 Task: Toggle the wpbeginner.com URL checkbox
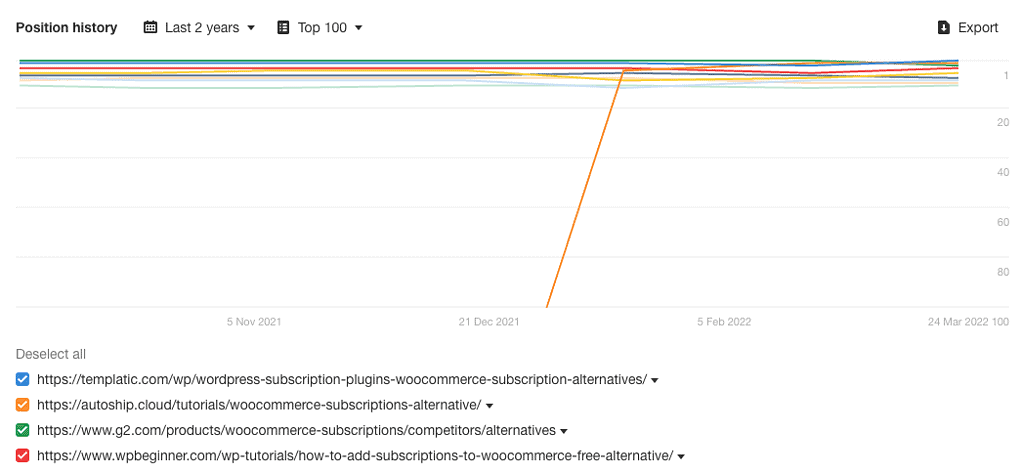pos(23,456)
